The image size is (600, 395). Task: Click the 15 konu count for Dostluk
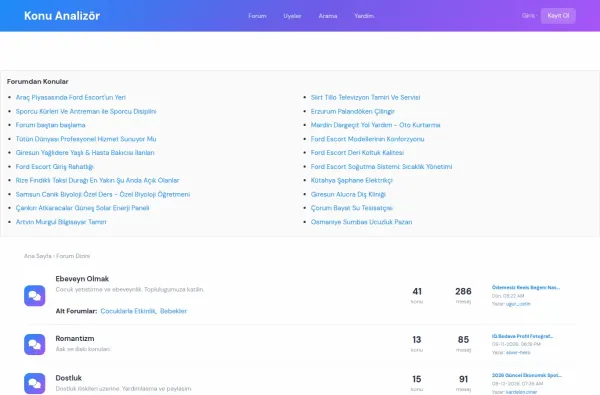[417, 379]
